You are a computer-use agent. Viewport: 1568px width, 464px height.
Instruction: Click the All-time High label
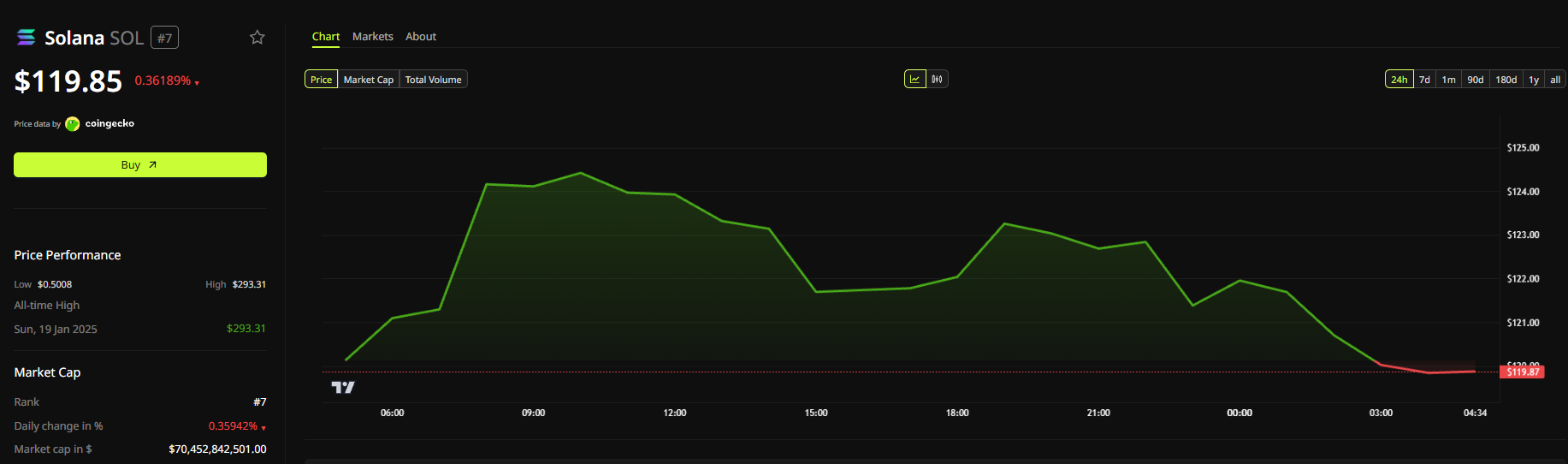[x=47, y=306]
